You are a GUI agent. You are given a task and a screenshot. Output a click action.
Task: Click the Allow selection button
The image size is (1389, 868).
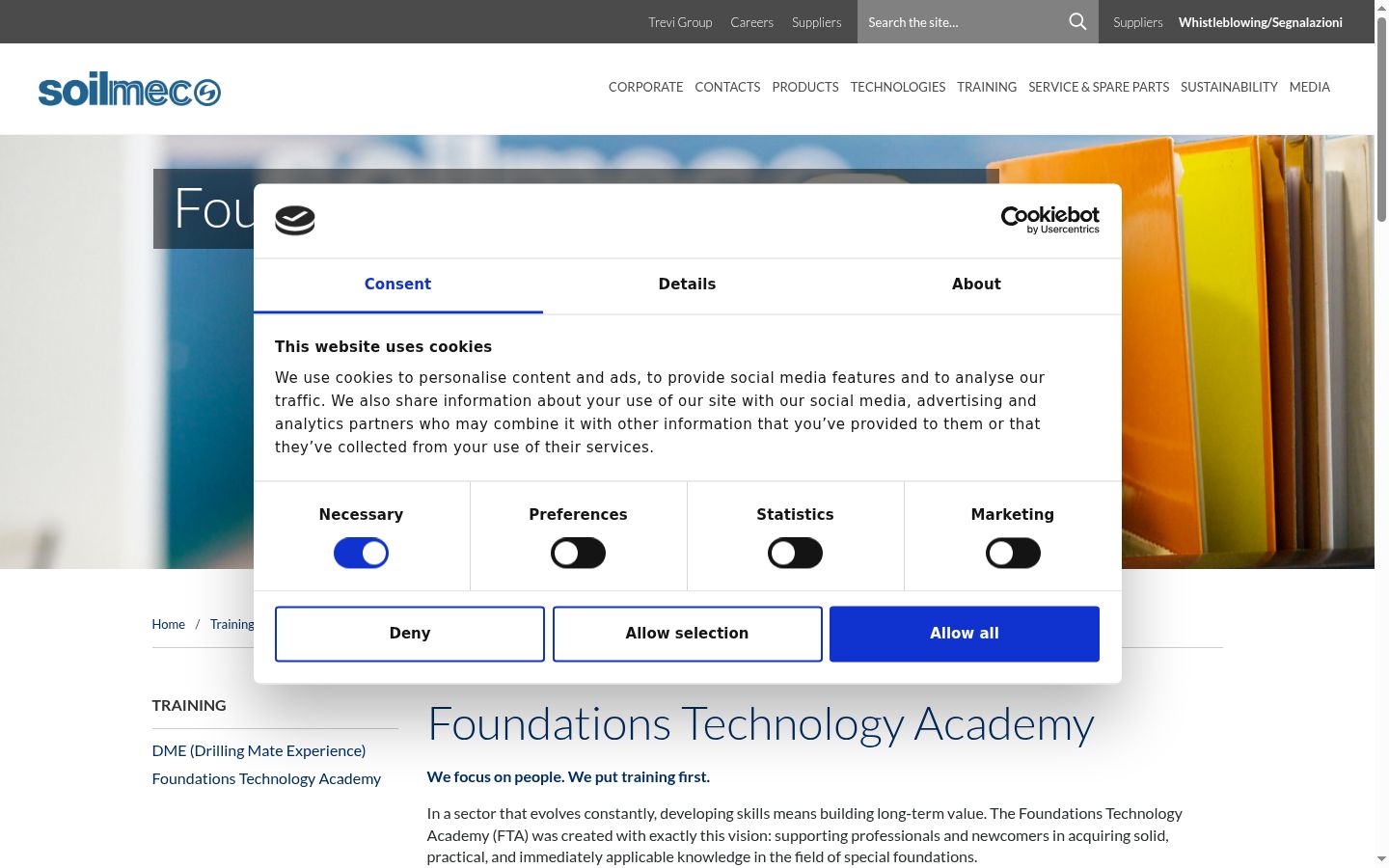point(687,634)
